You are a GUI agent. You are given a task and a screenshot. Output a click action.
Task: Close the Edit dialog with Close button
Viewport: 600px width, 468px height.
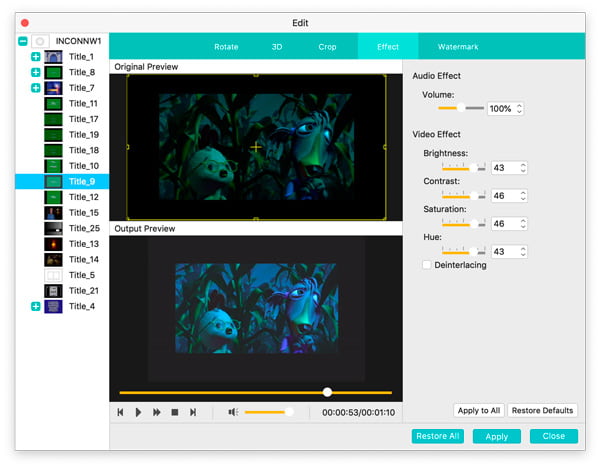click(554, 436)
